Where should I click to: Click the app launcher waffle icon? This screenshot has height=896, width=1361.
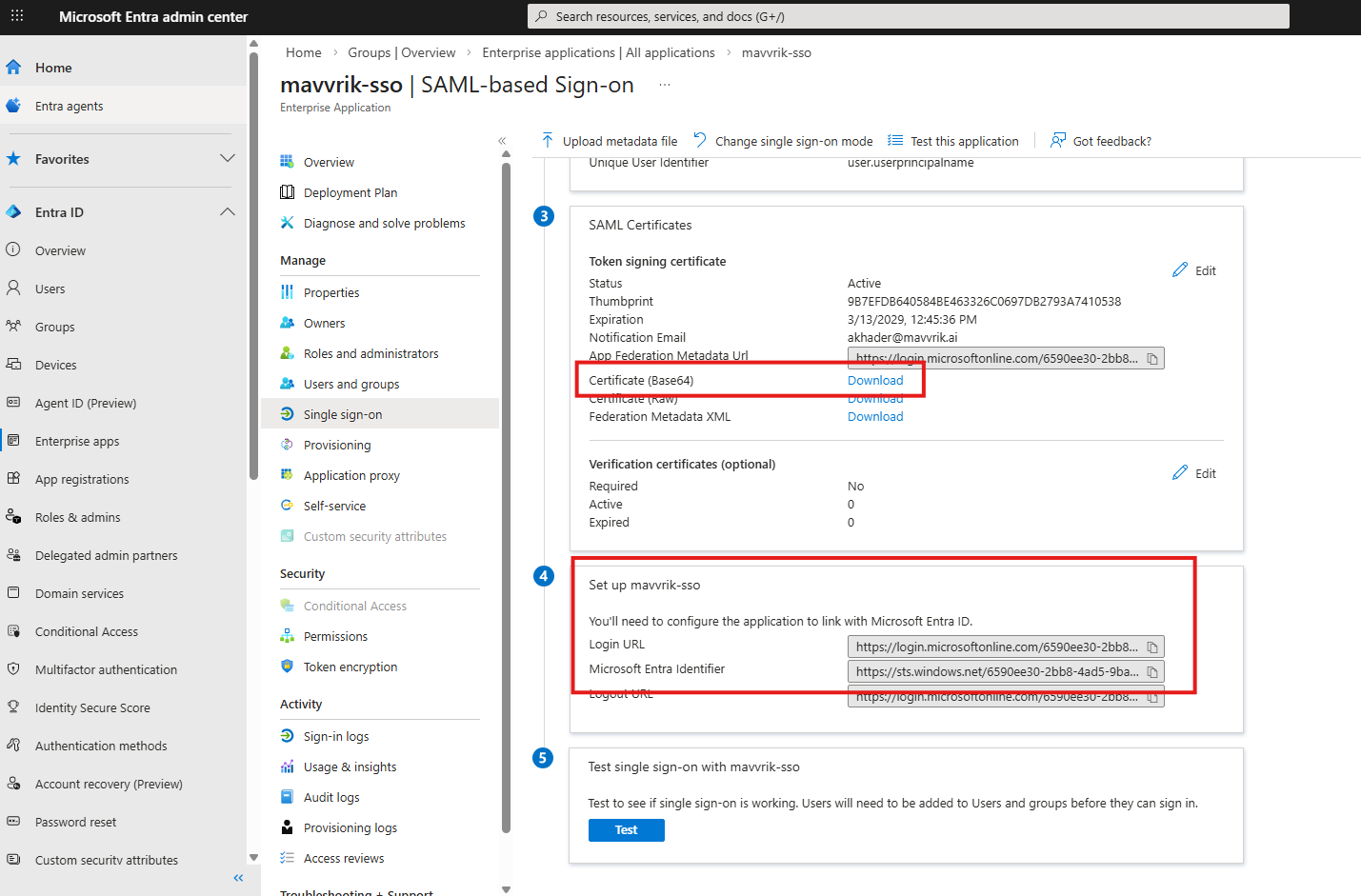pyautogui.click(x=17, y=16)
